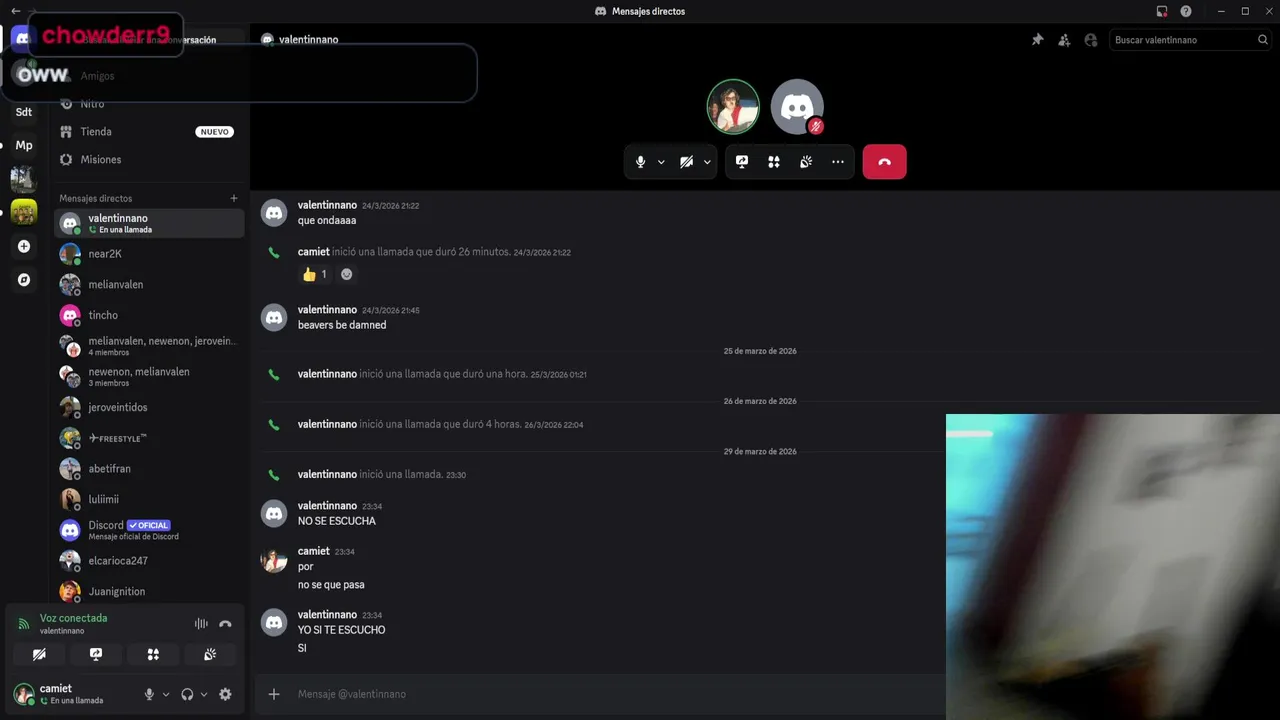Explore discoverable servers compass icon
Screen dimensions: 1280x720
(x=24, y=280)
